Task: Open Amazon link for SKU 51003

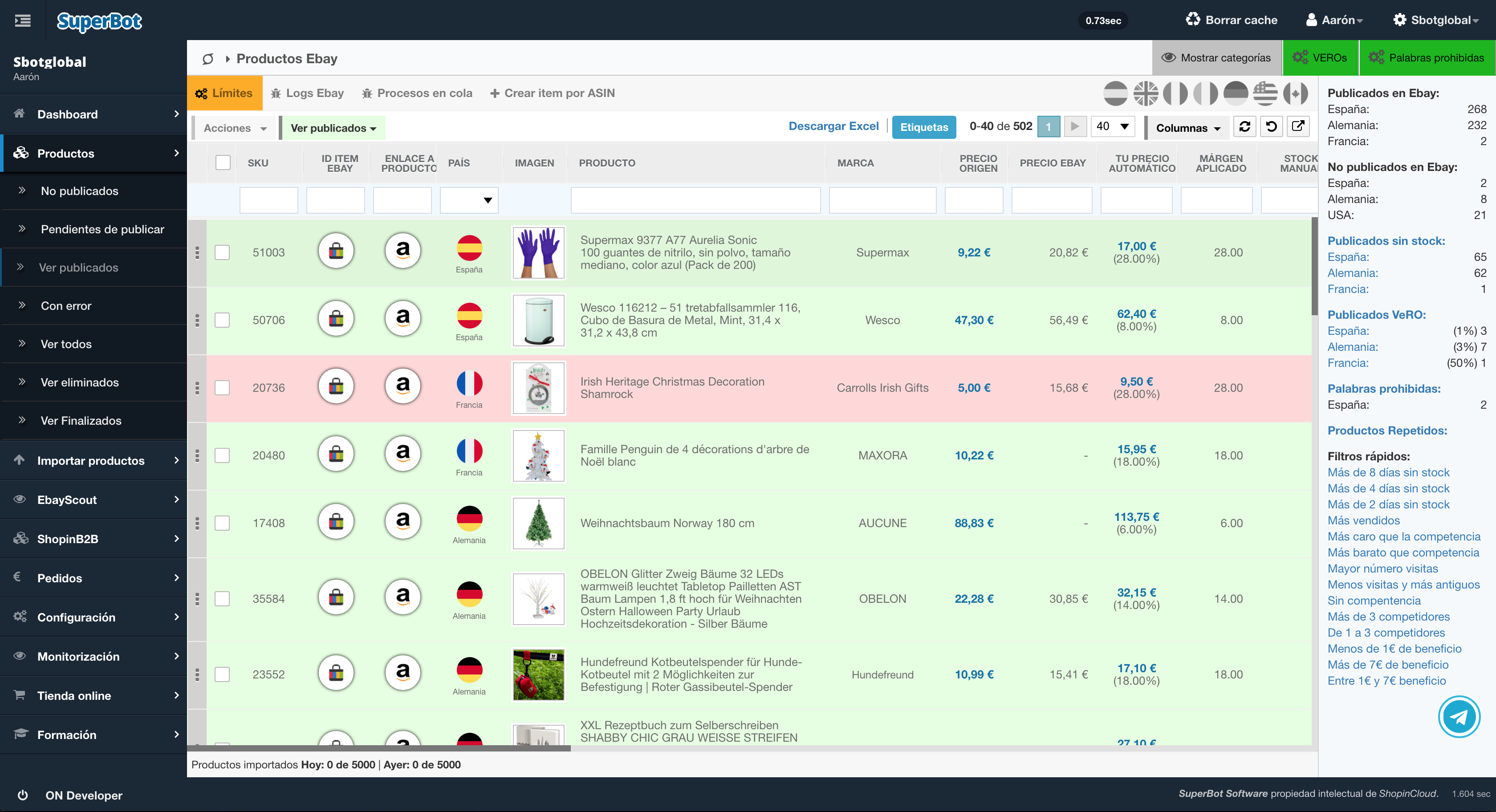Action: [x=403, y=251]
